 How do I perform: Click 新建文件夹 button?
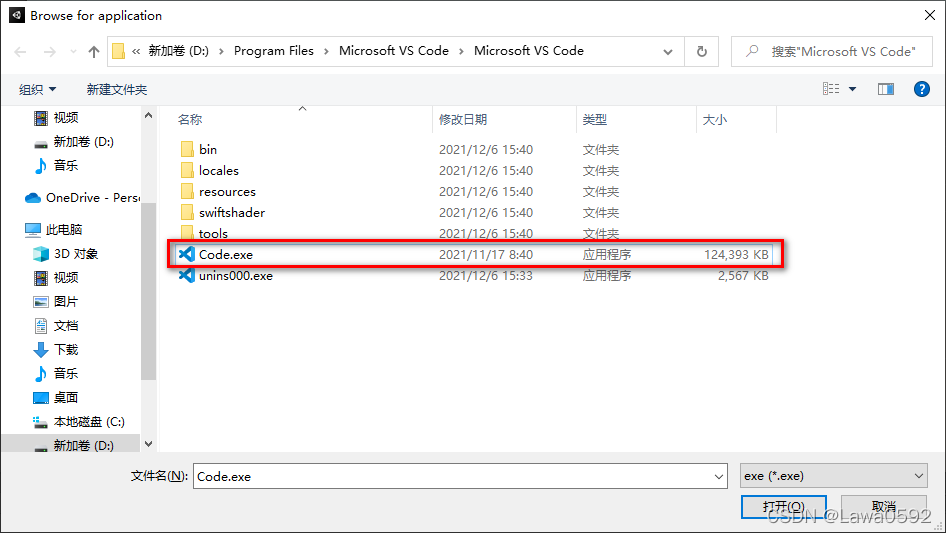pyautogui.click(x=116, y=90)
